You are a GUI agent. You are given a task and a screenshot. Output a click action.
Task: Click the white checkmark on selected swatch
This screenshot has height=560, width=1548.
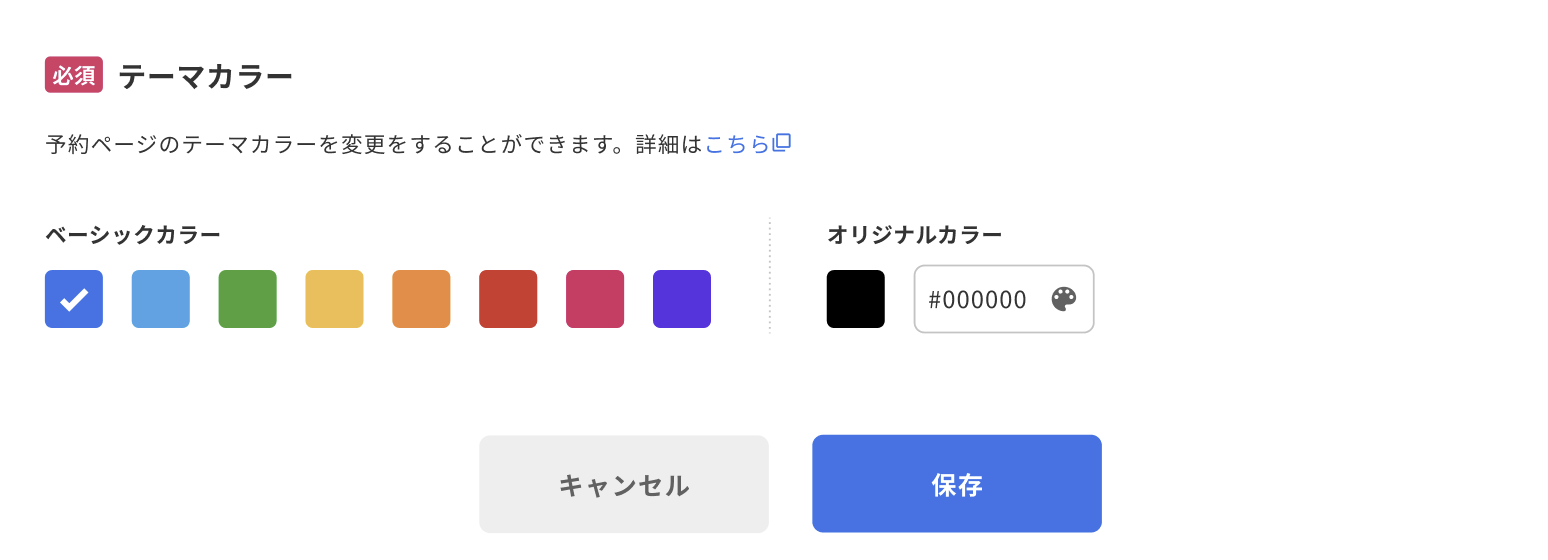coord(74,299)
